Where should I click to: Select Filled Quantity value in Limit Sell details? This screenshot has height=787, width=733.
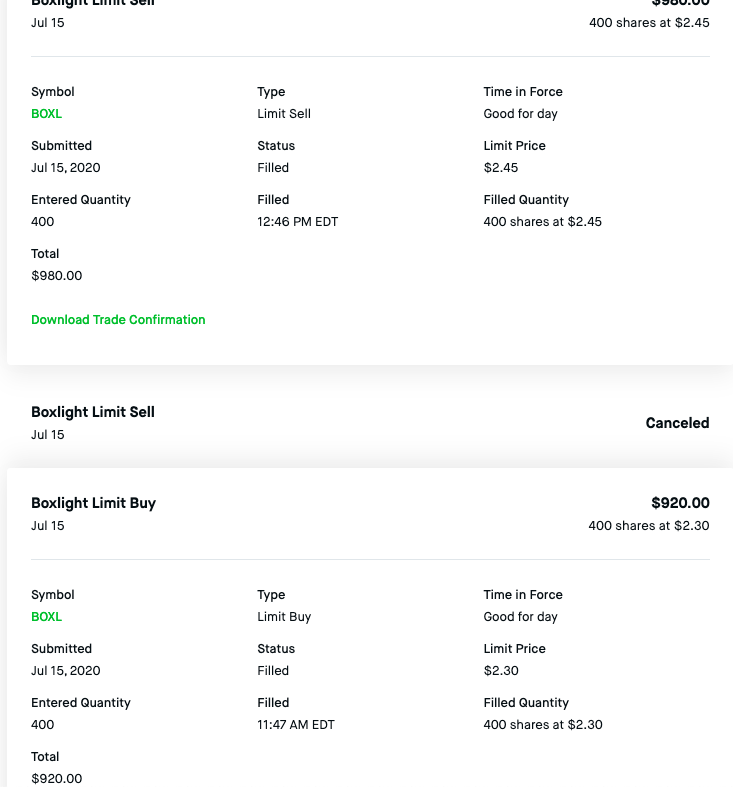click(542, 222)
